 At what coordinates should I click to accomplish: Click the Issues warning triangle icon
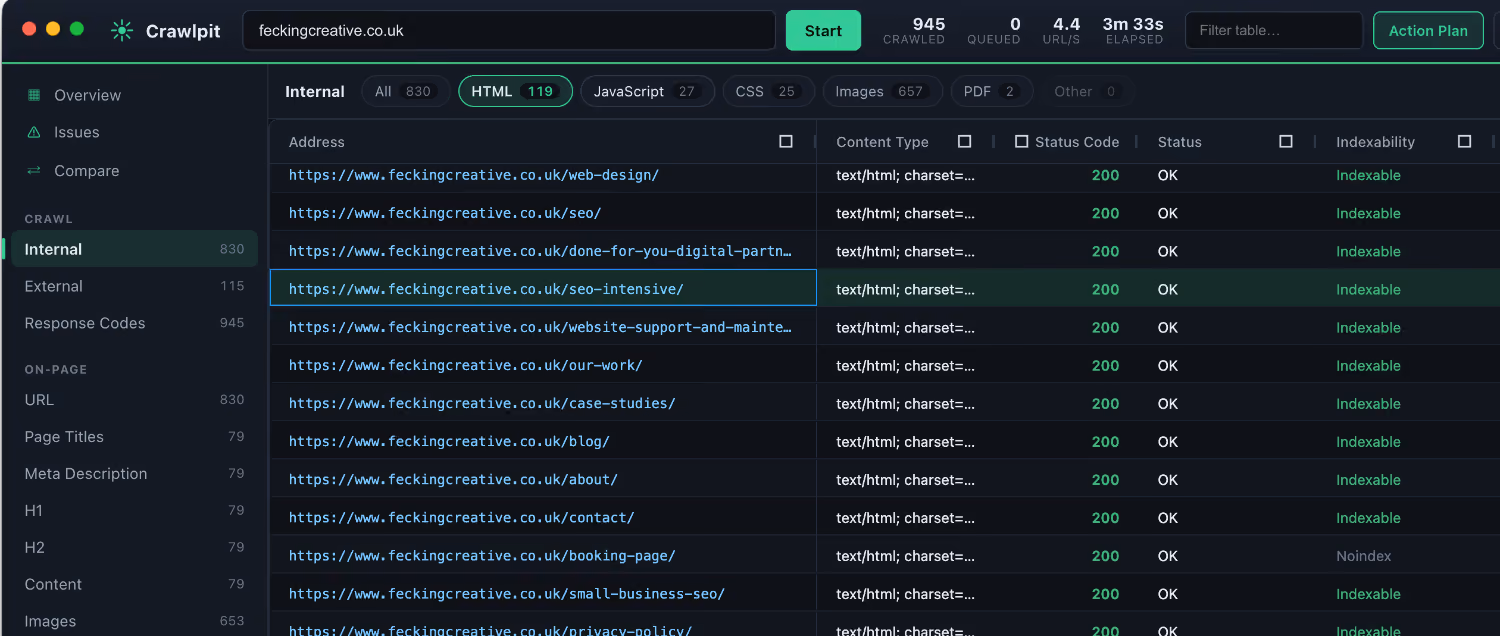(x=34, y=132)
